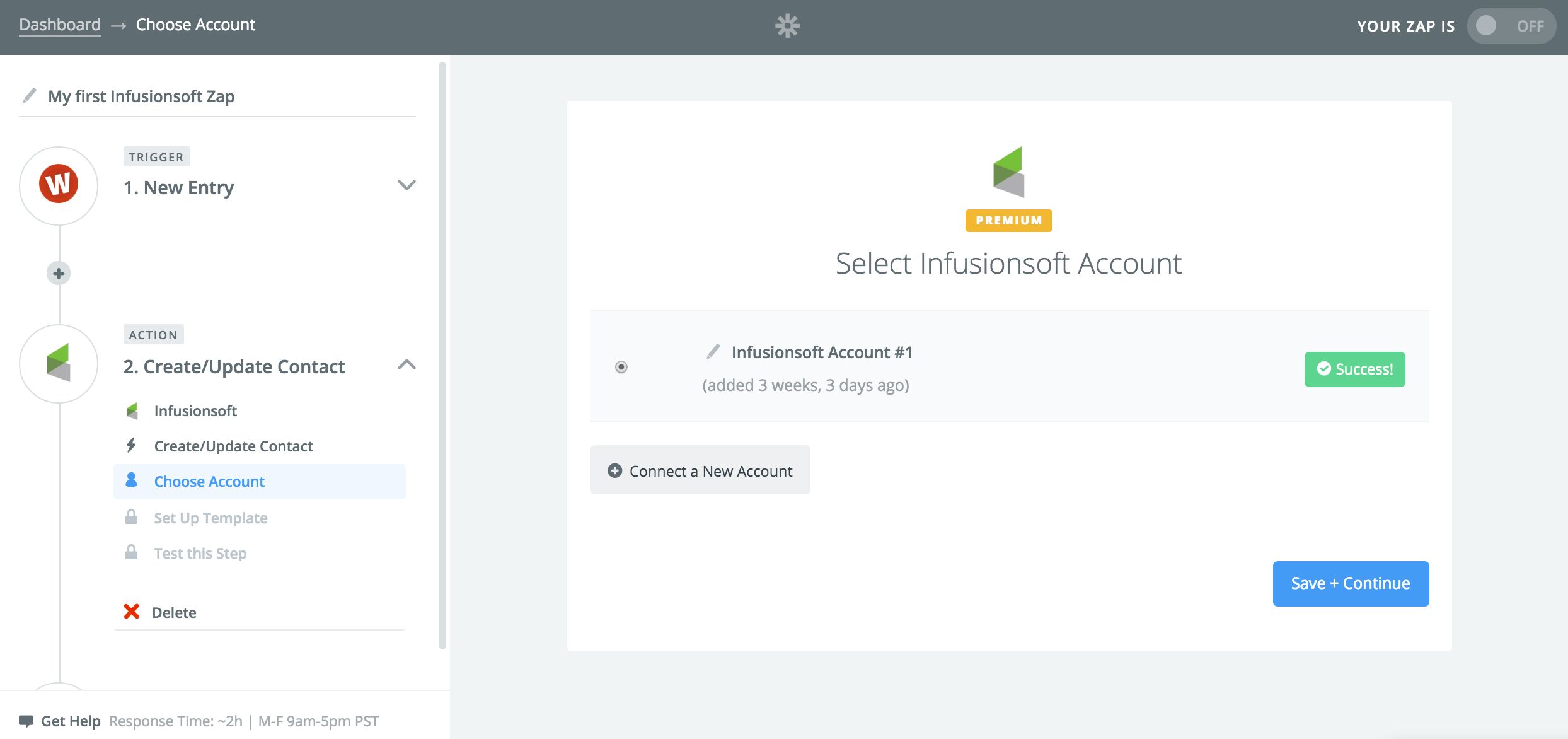Image resolution: width=1568 pixels, height=739 pixels.
Task: Click Connect a New Account button
Action: tap(700, 470)
